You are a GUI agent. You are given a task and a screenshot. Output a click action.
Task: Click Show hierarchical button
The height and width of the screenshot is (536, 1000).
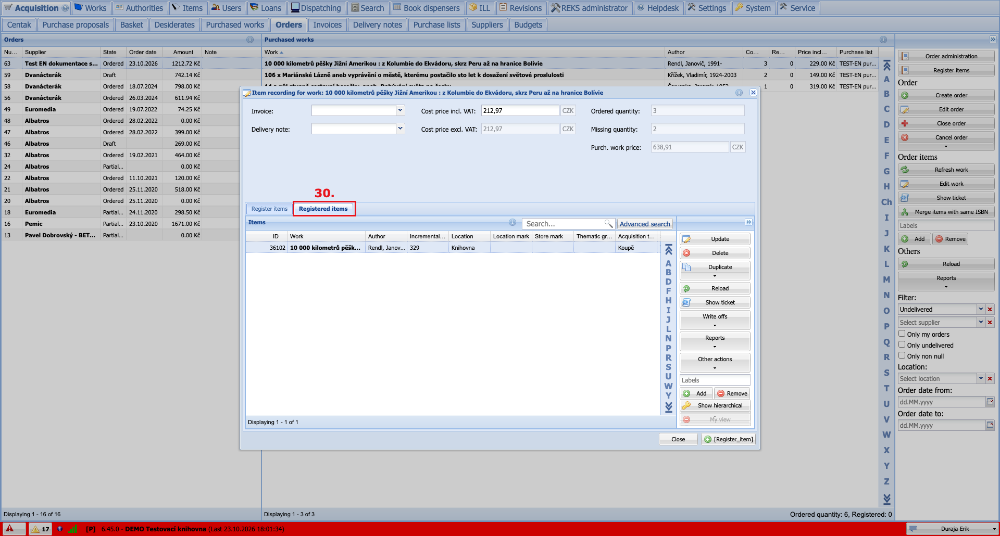(714, 406)
